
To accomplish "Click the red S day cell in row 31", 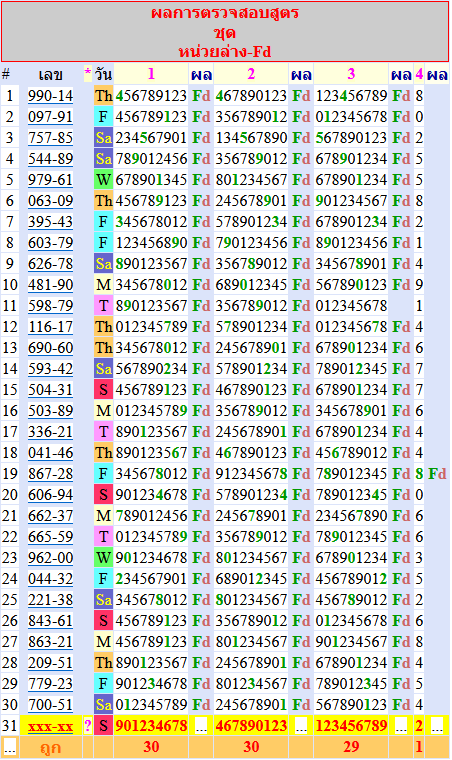I will click(103, 726).
